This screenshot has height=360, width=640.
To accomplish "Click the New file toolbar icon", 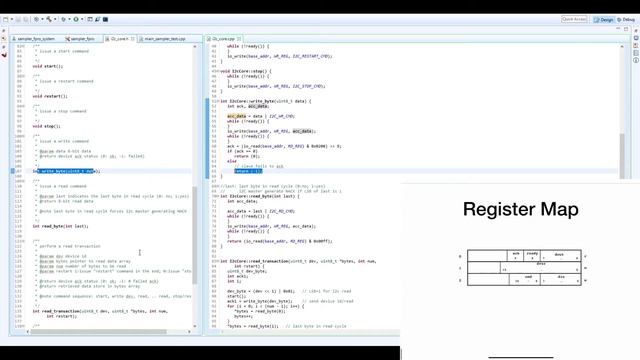I will point(5,19).
